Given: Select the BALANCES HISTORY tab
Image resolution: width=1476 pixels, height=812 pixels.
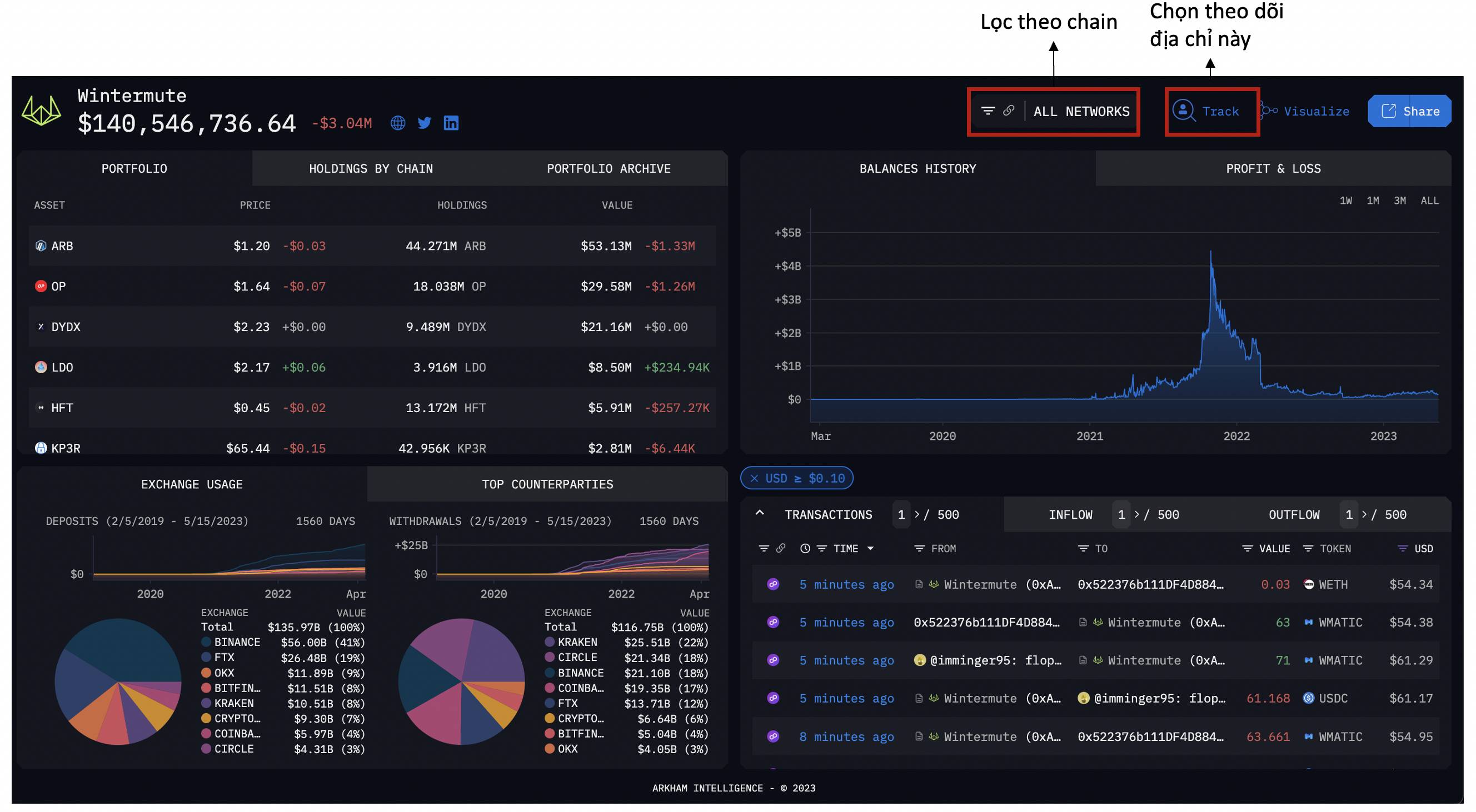Looking at the screenshot, I should 918,169.
